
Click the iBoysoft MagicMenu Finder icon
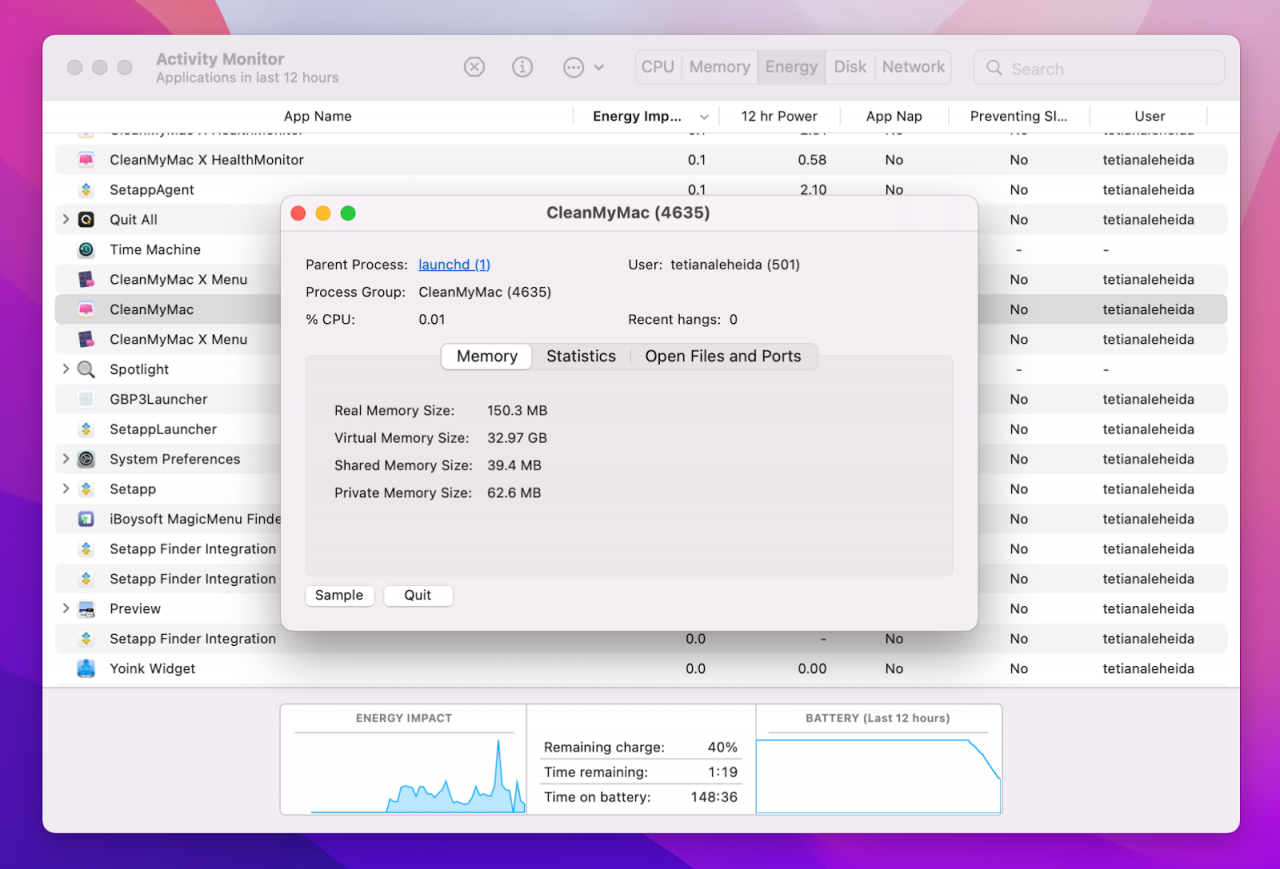tap(87, 519)
